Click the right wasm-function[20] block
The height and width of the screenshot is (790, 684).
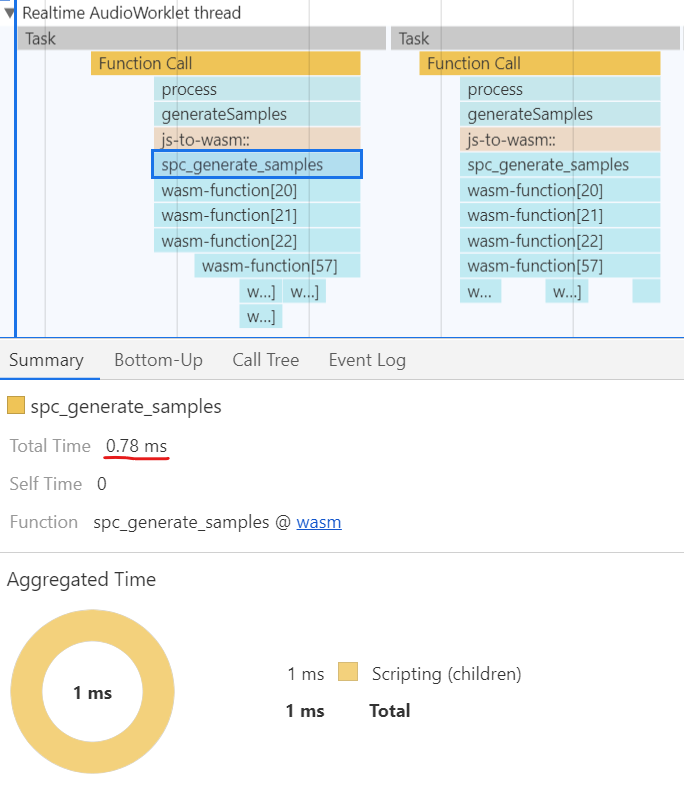tap(560, 190)
